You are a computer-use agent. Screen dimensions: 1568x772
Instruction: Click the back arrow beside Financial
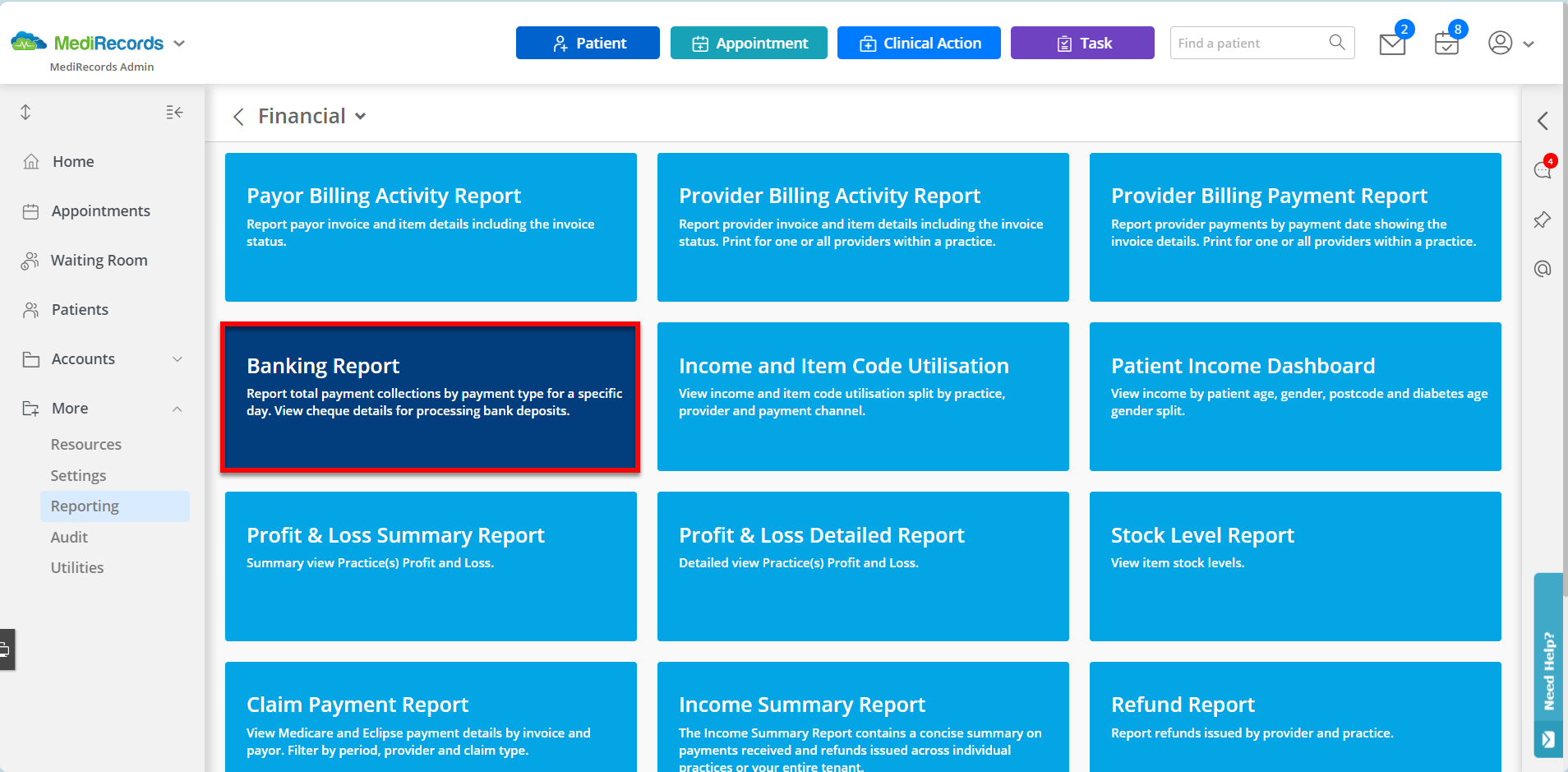238,117
